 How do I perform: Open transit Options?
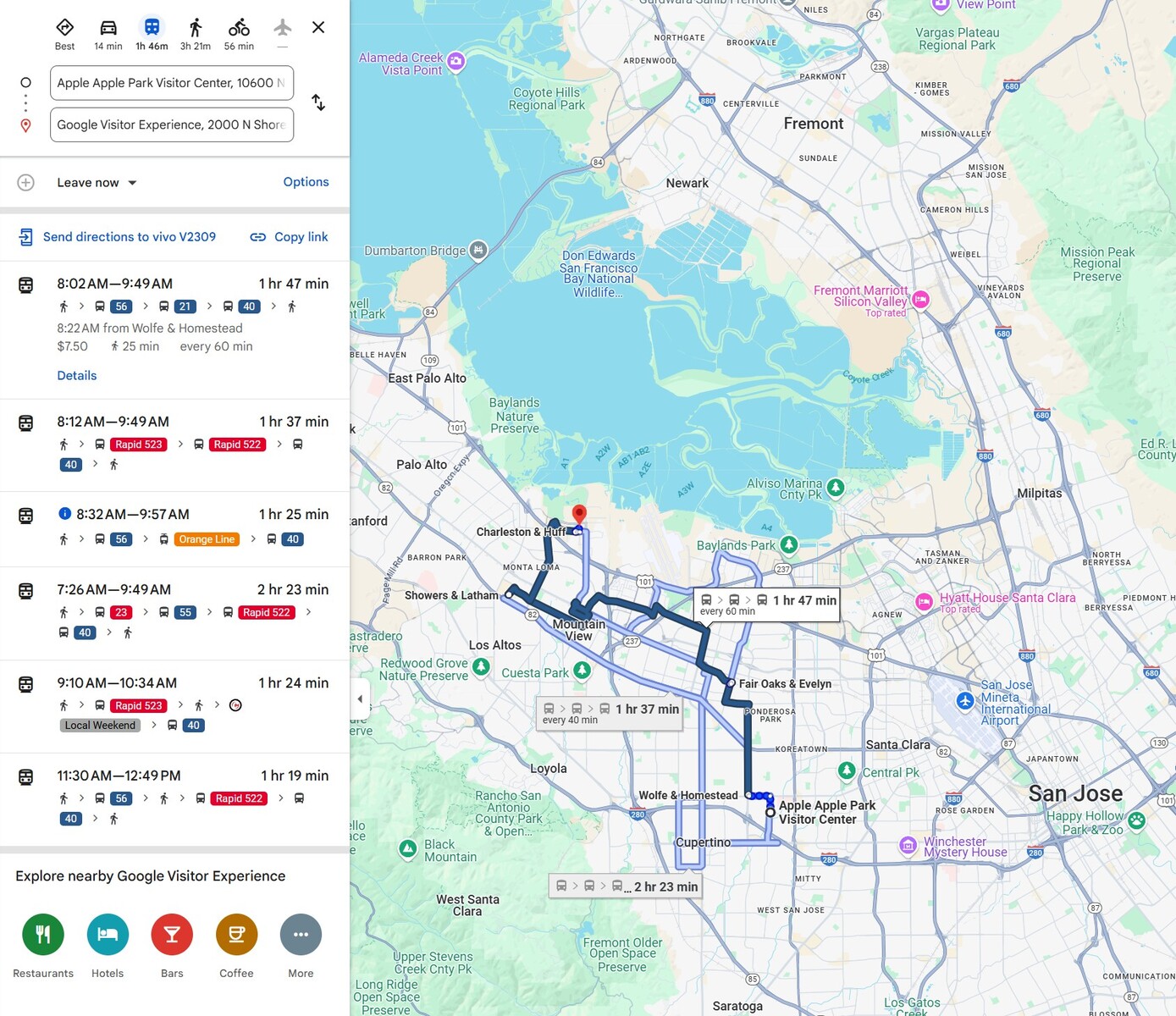[x=306, y=182]
